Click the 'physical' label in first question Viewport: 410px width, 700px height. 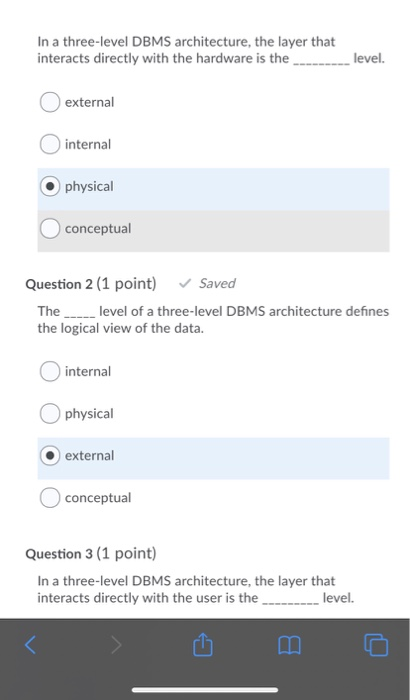89,187
